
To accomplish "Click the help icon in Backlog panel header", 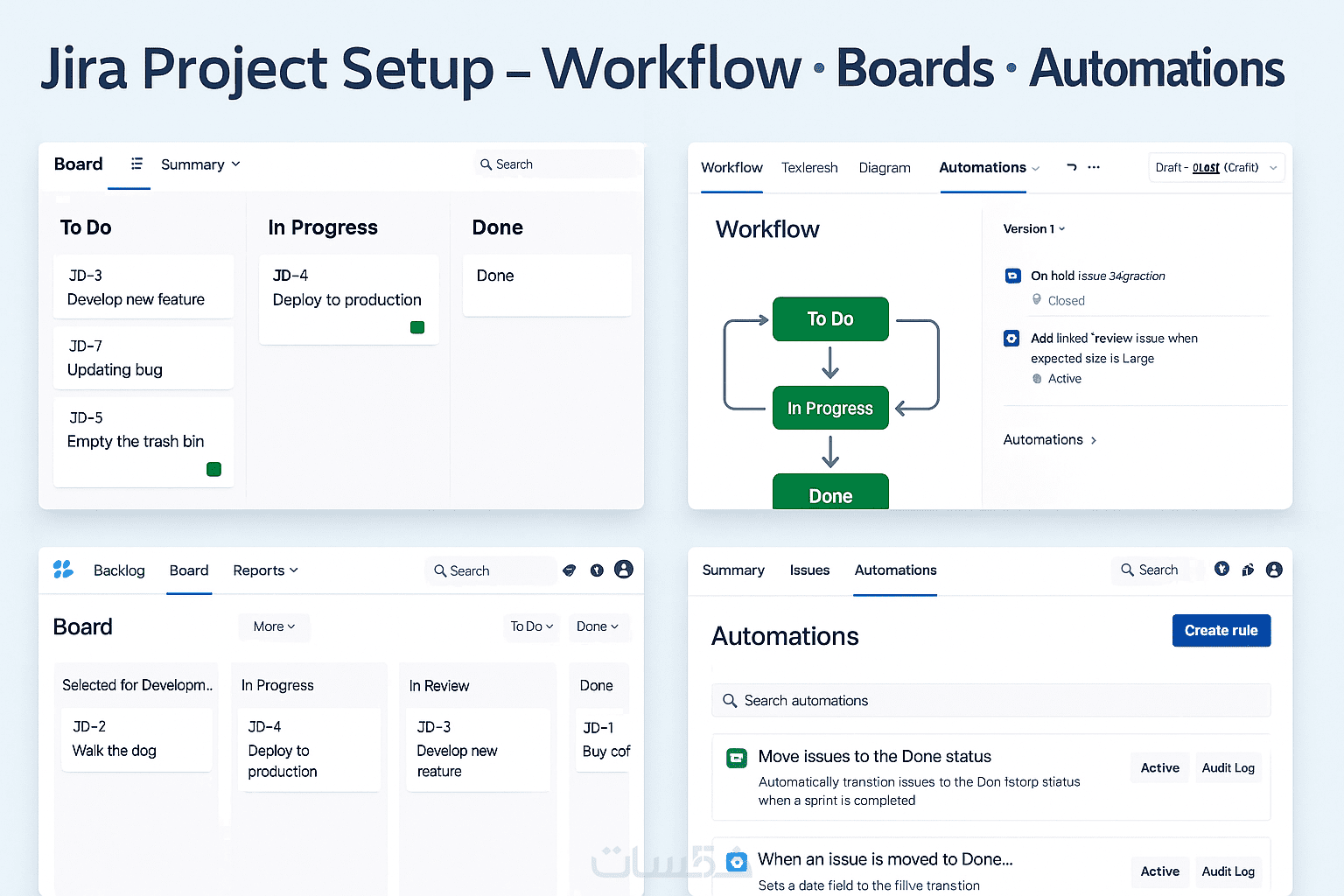I will (597, 570).
